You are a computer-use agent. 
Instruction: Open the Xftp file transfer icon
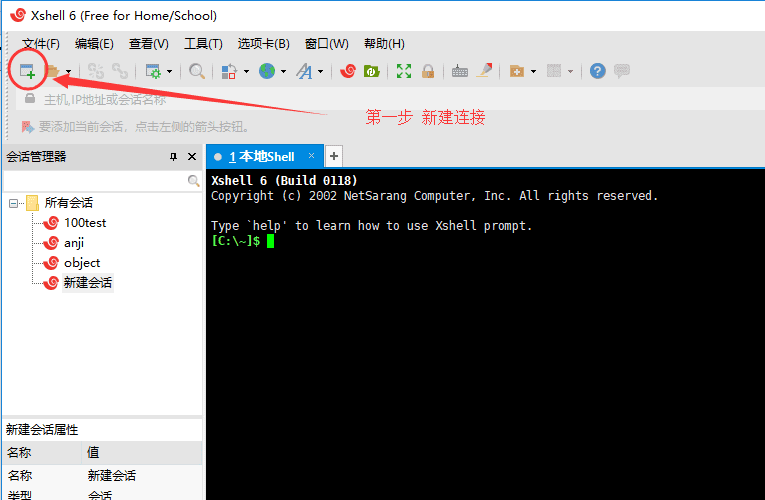371,71
